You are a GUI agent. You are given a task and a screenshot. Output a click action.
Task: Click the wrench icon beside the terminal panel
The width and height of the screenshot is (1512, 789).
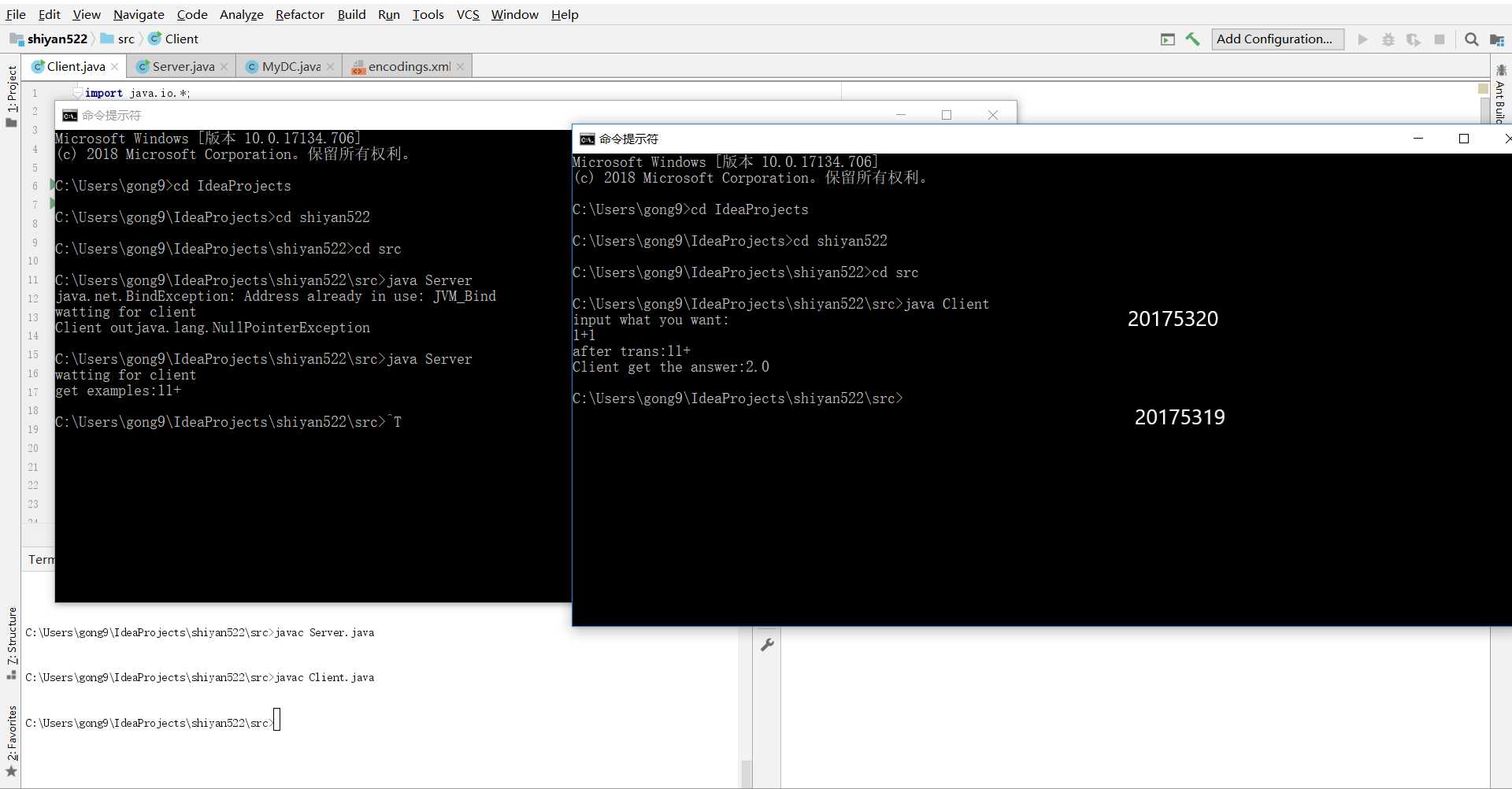[x=767, y=645]
